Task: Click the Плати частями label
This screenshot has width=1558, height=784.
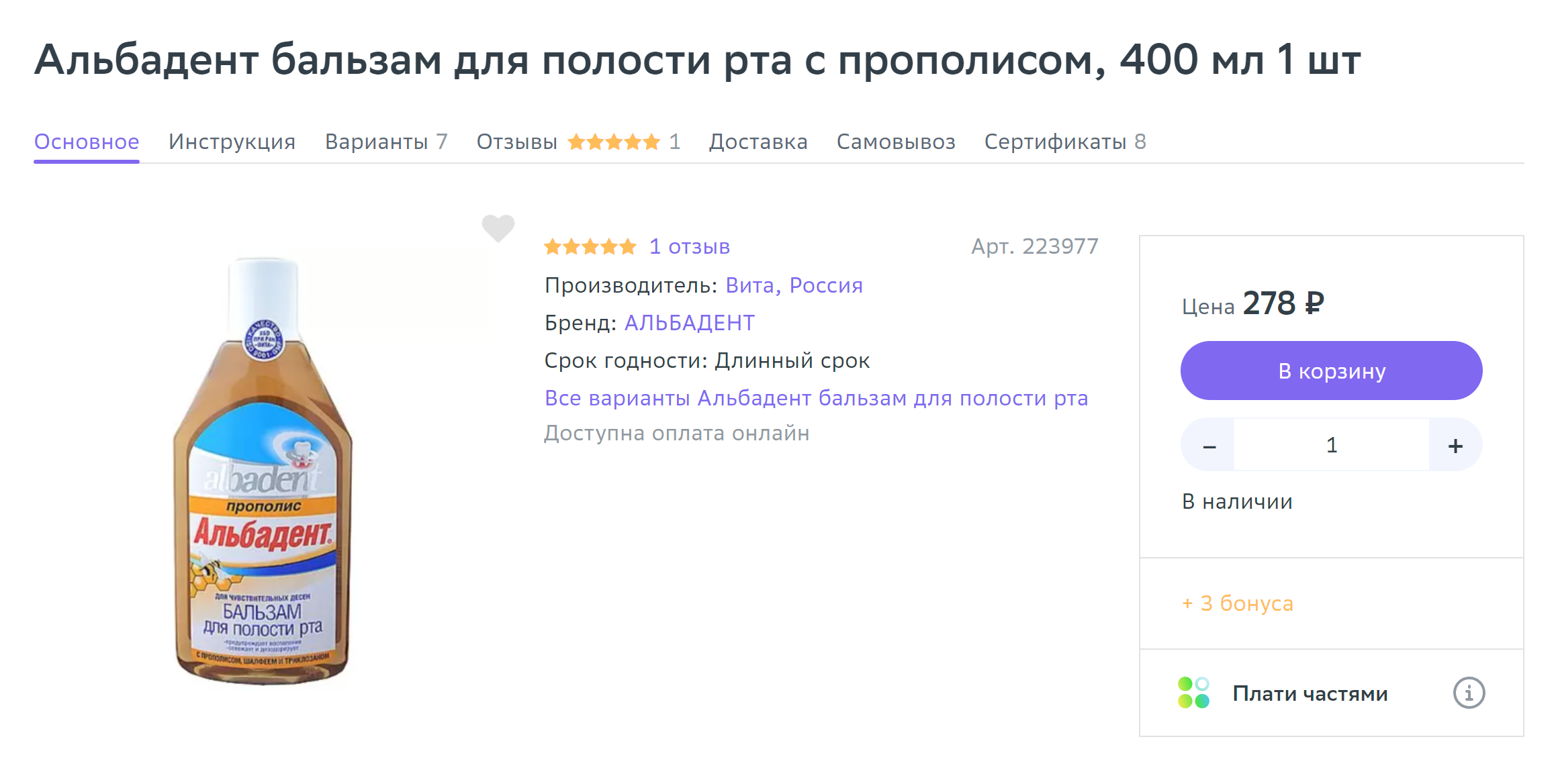Action: [1310, 693]
